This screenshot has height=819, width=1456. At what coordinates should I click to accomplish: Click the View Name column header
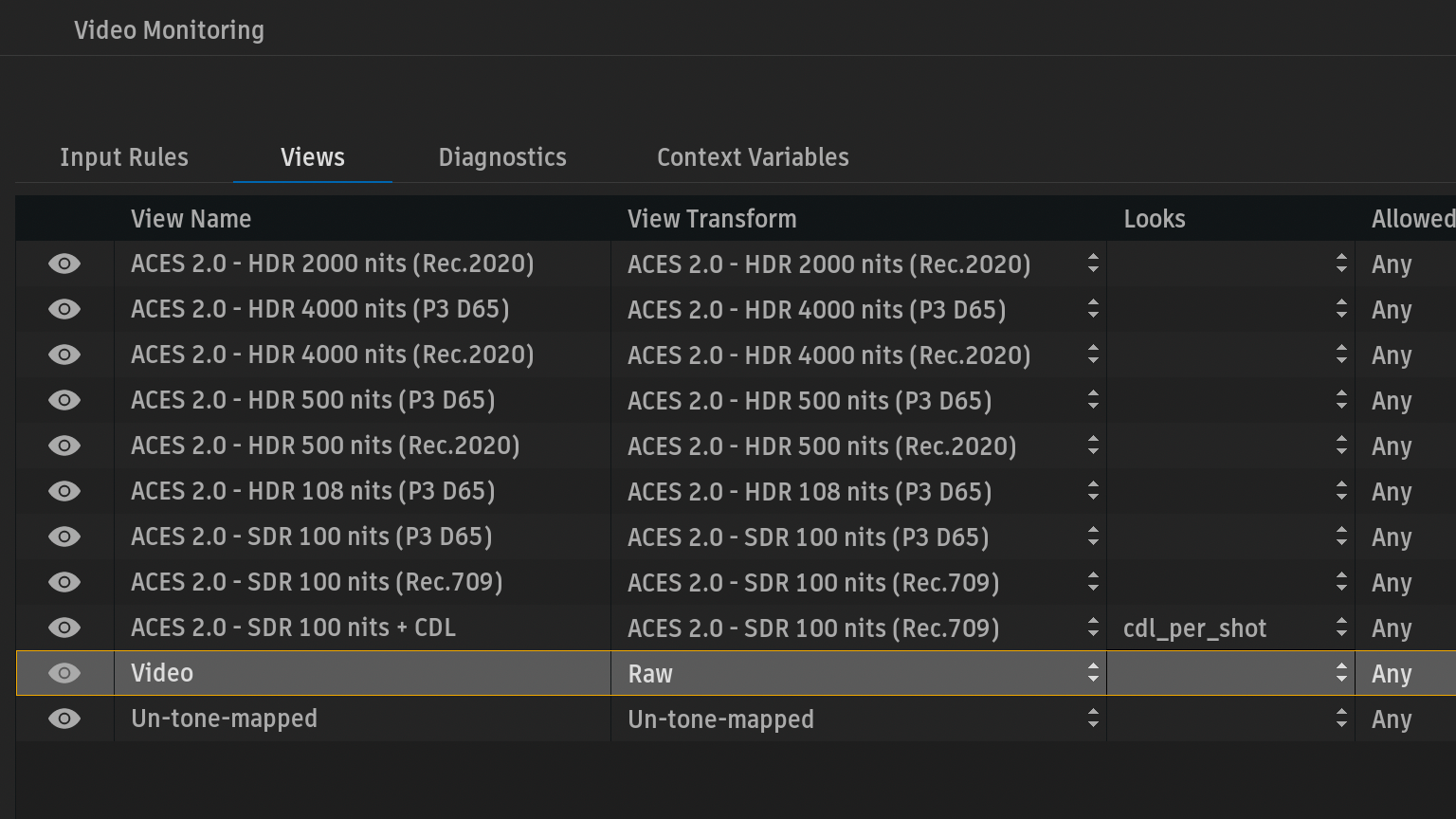191,219
